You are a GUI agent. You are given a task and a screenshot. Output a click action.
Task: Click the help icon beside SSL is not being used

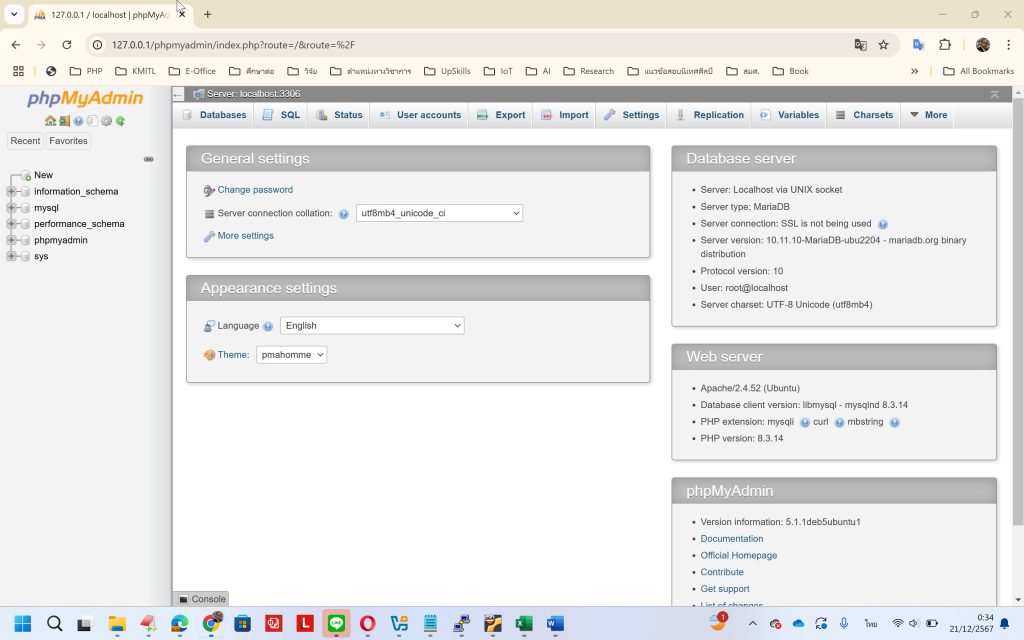point(883,225)
